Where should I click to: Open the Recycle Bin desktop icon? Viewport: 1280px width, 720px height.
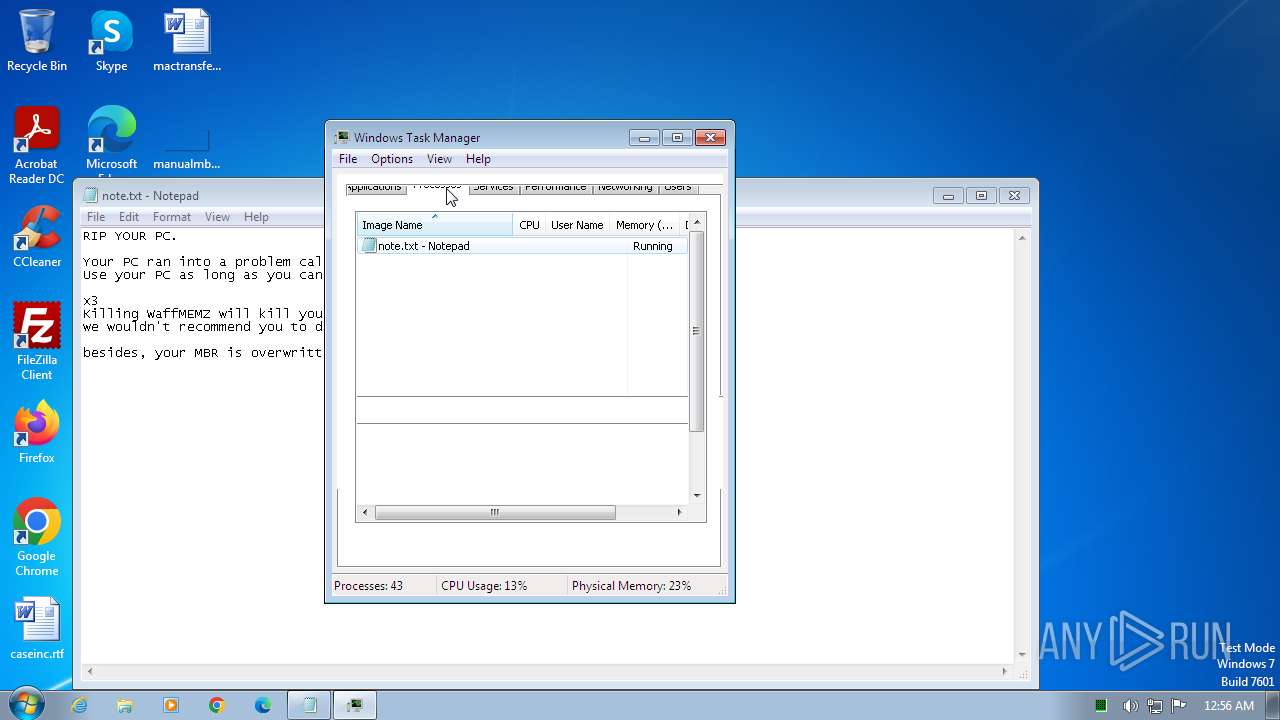[37, 40]
